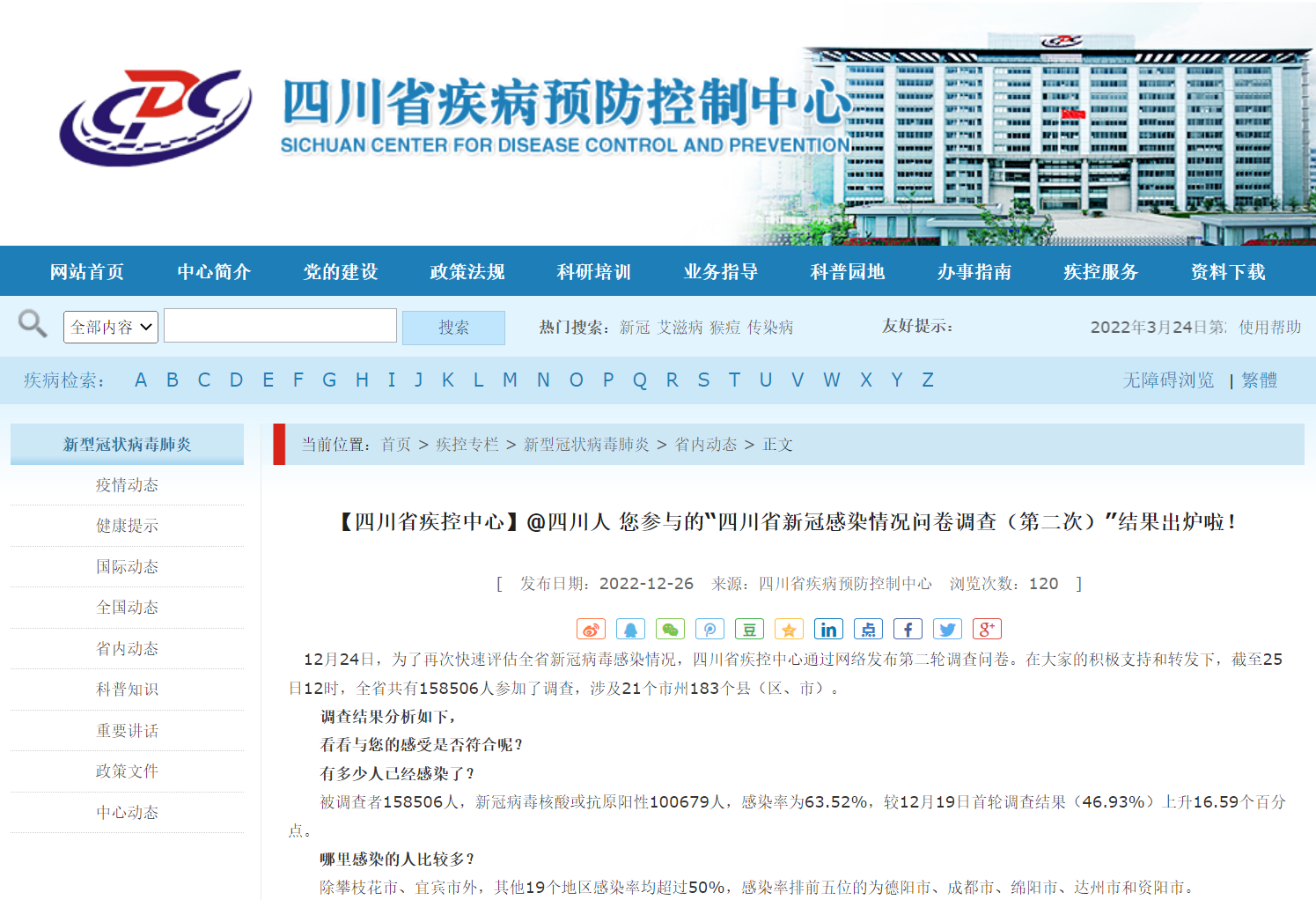Share the article on LinkedIn
Image resolution: width=1316 pixels, height=900 pixels.
coord(828,629)
